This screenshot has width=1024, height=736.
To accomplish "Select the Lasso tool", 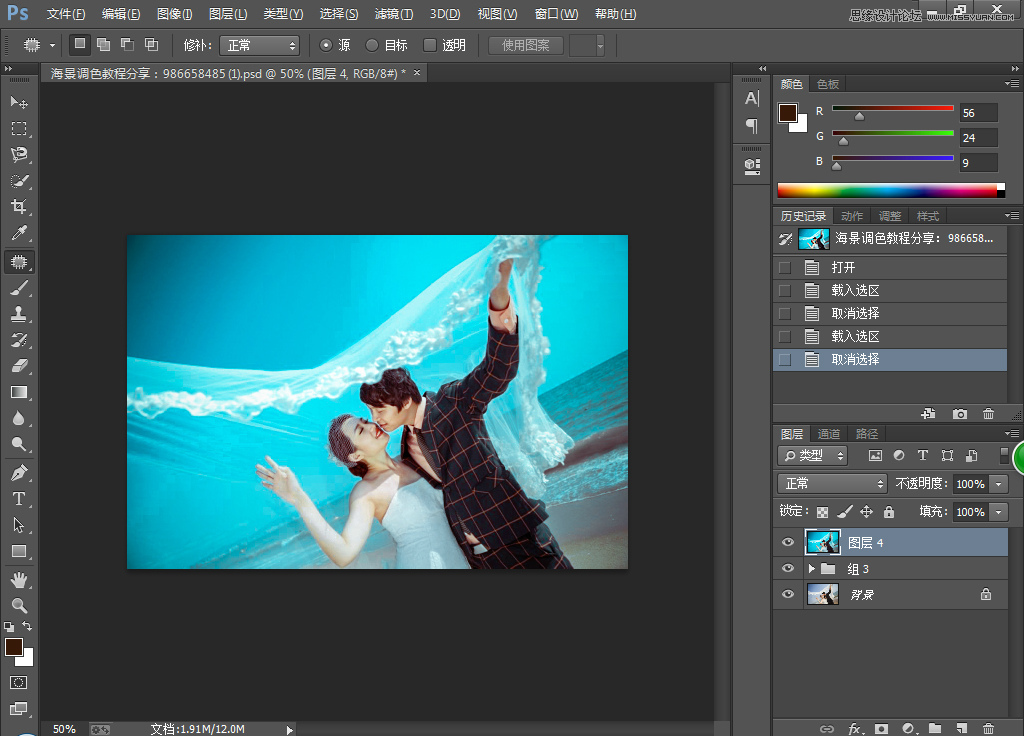I will click(x=19, y=154).
